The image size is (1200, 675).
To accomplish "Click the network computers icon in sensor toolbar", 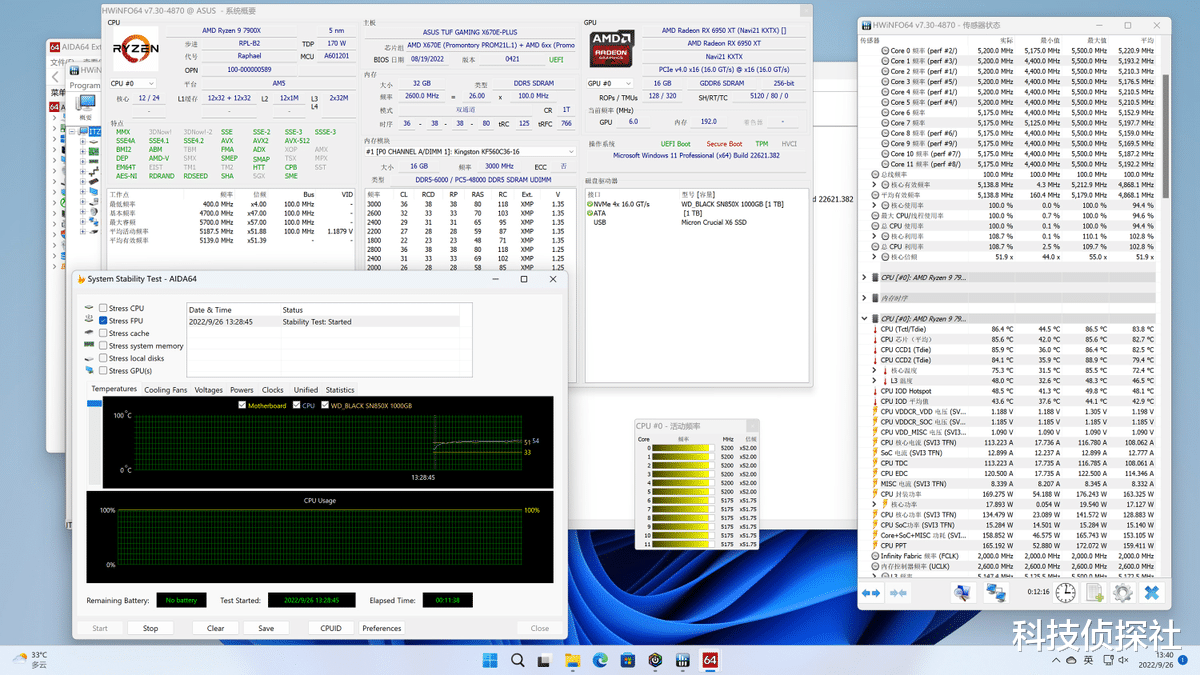I will click(996, 592).
